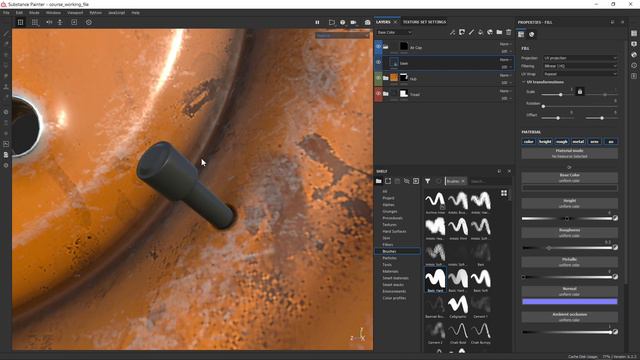640x360 pixels.
Task: Select the Paint brush tool in left toolbar
Action: (x=6, y=33)
